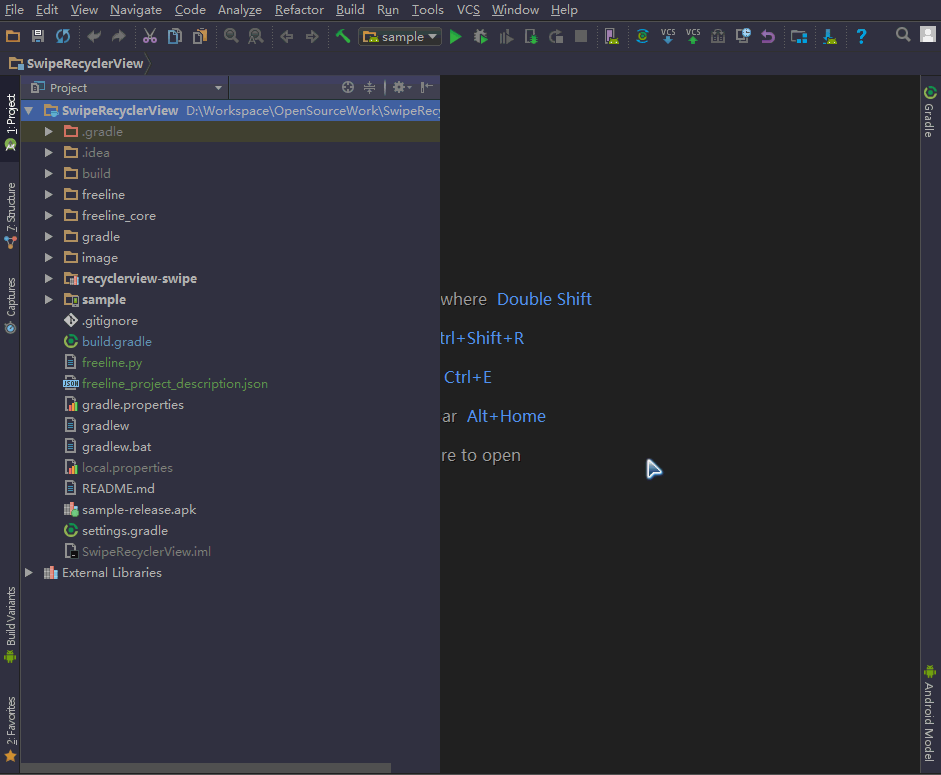Click the Debug bug icon

[x=481, y=37]
